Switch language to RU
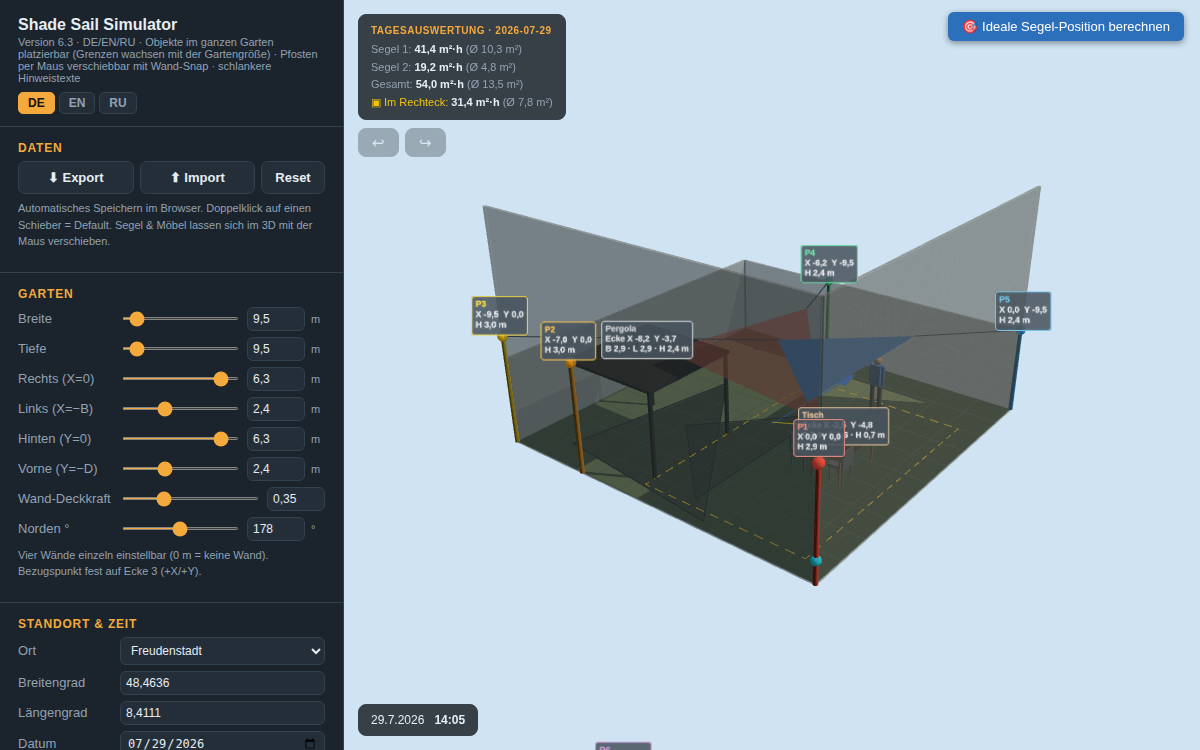Screen dimensions: 1200x750 coord(118,103)
